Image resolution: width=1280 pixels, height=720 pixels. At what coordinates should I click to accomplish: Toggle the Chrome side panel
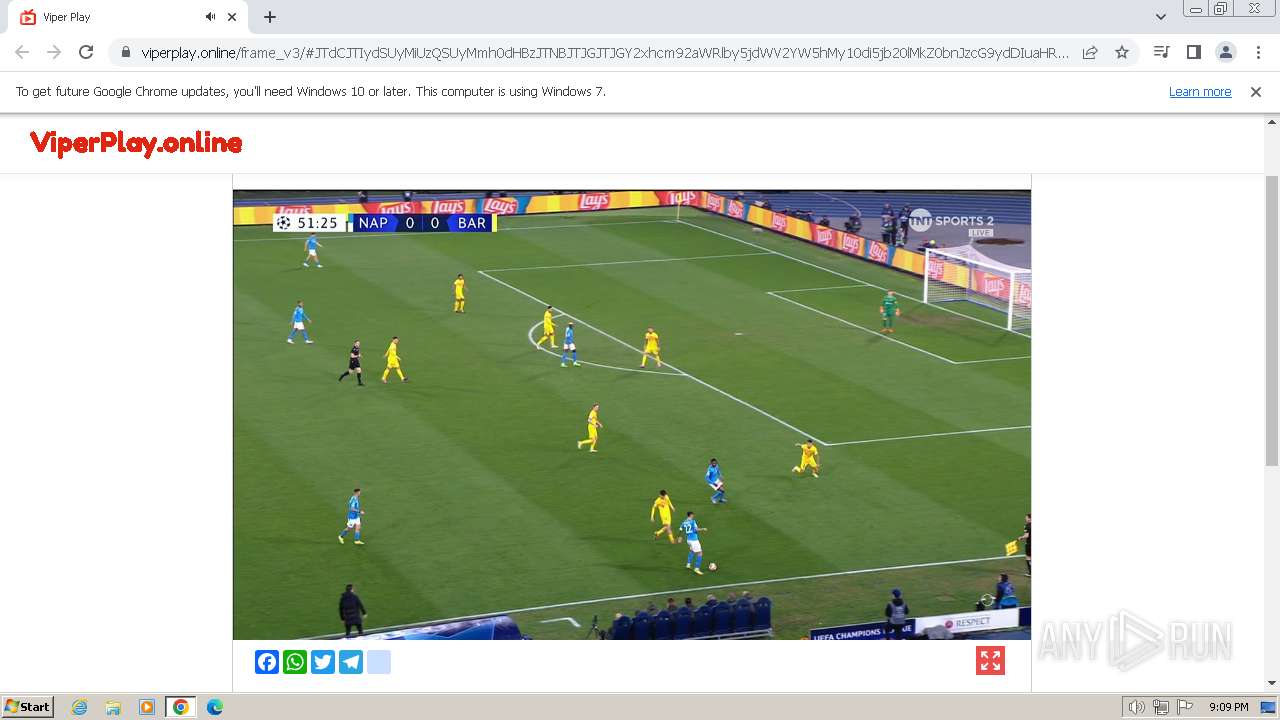click(x=1193, y=52)
